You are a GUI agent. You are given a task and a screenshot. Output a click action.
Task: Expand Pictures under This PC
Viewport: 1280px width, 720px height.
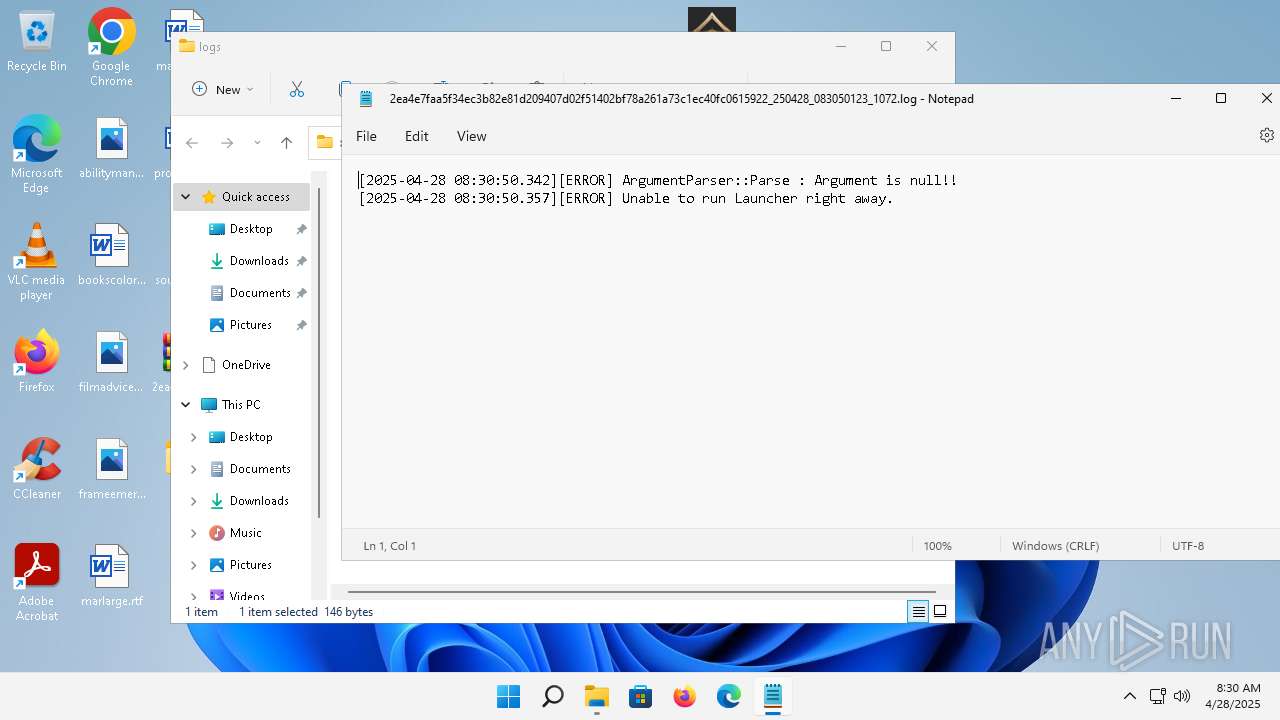click(x=193, y=565)
